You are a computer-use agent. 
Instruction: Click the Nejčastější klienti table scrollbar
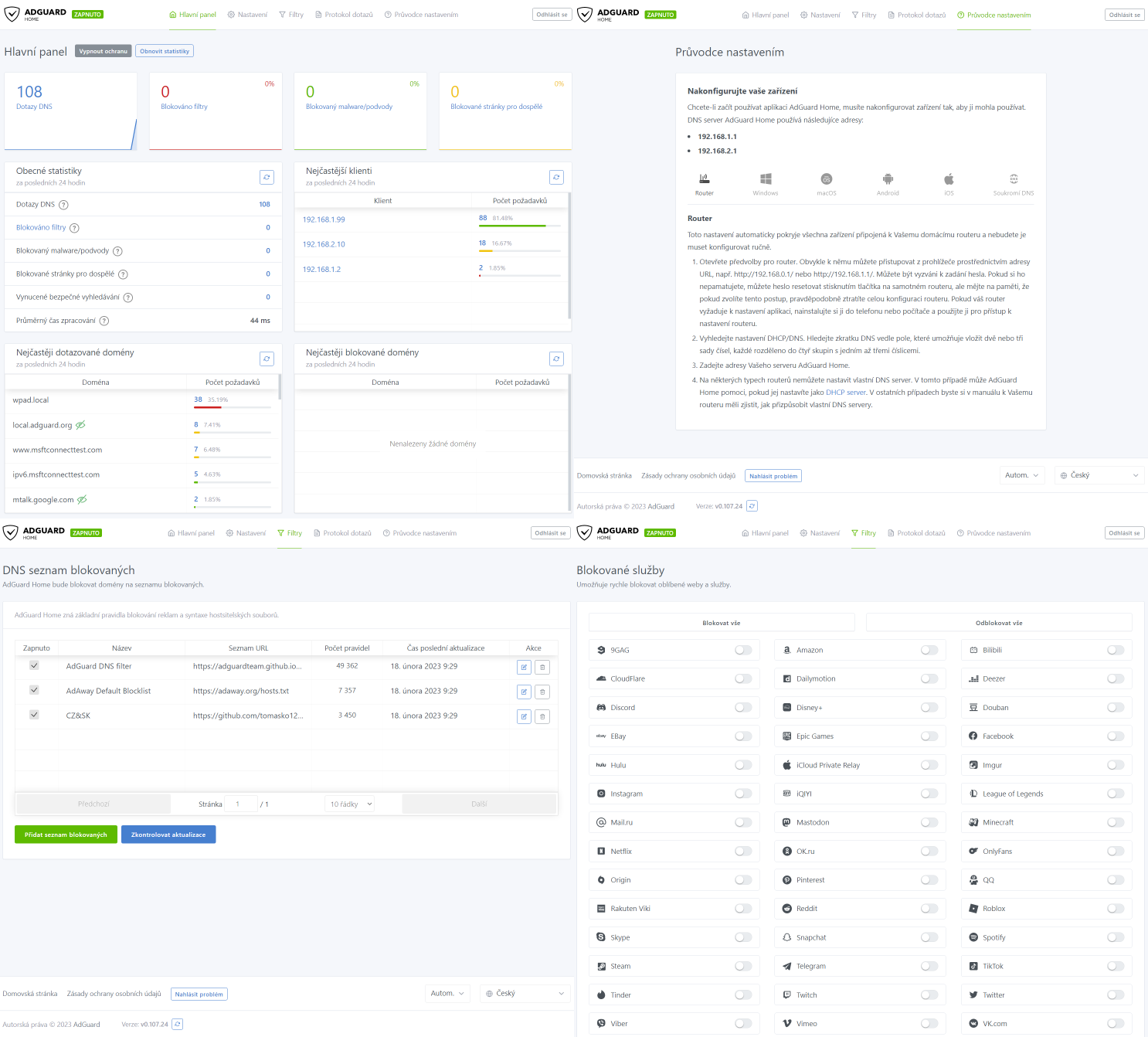(569, 255)
